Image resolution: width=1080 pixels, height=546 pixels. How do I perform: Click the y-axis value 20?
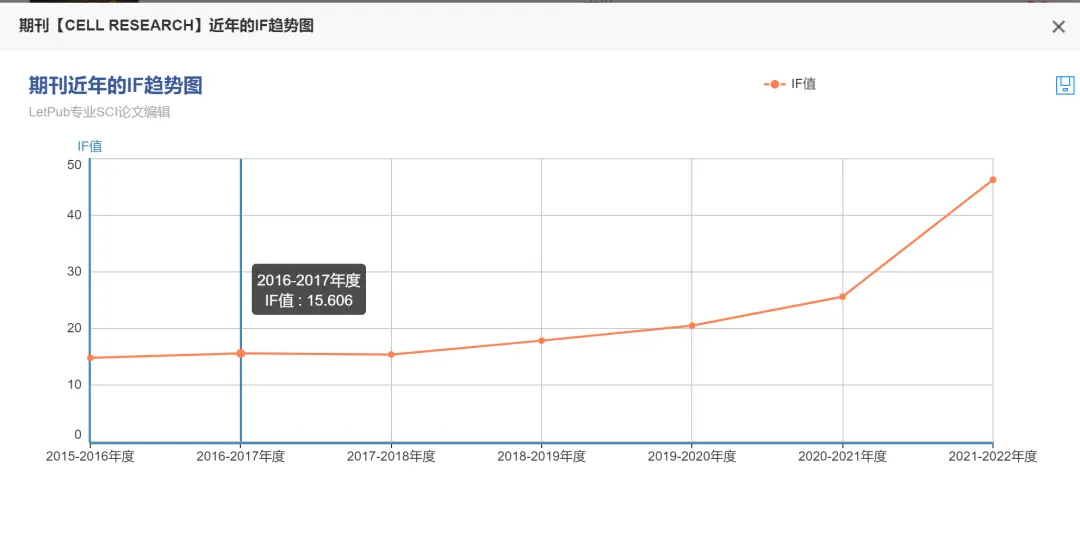74,328
